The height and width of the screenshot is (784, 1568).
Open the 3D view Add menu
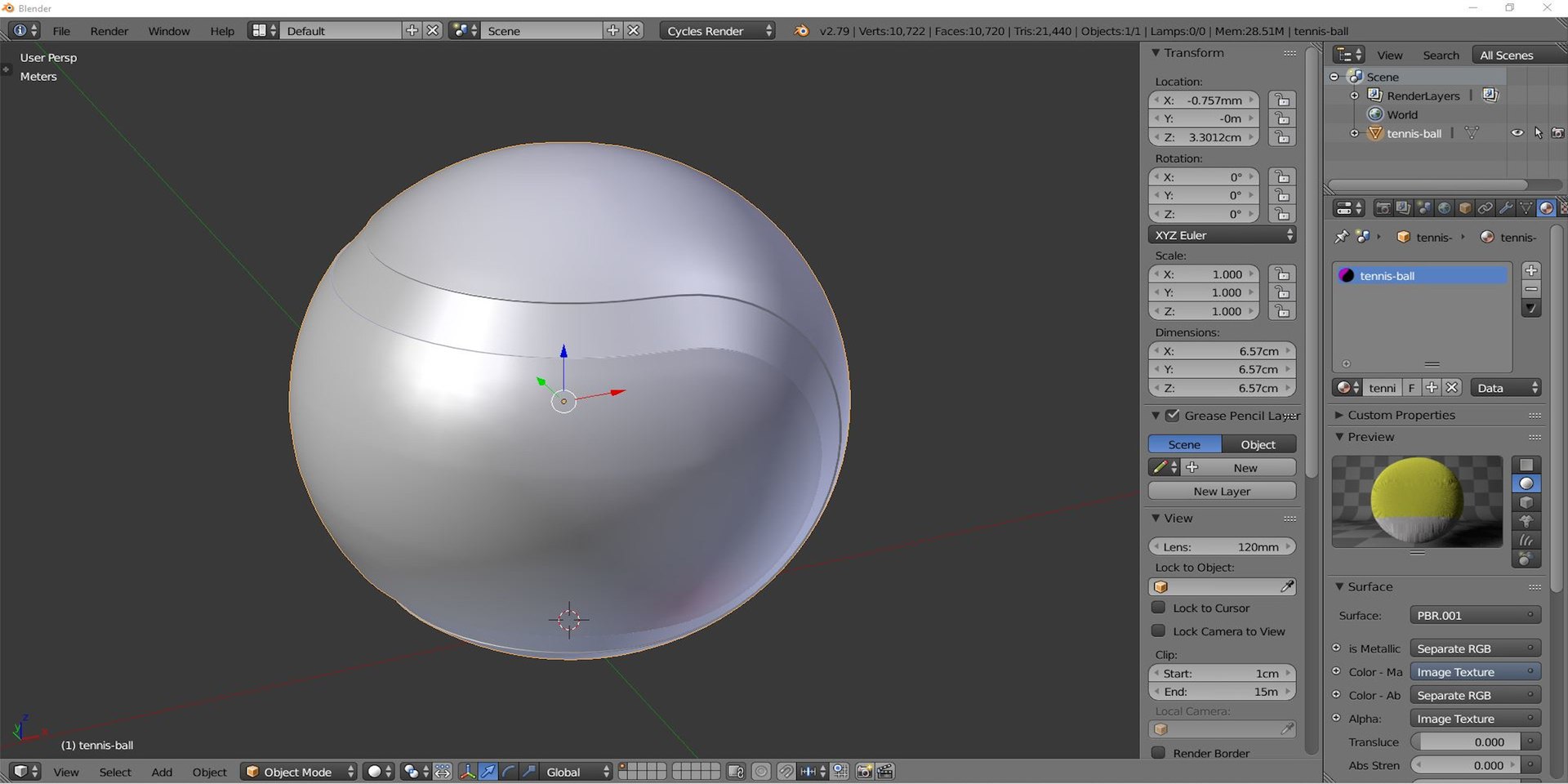pyautogui.click(x=162, y=772)
